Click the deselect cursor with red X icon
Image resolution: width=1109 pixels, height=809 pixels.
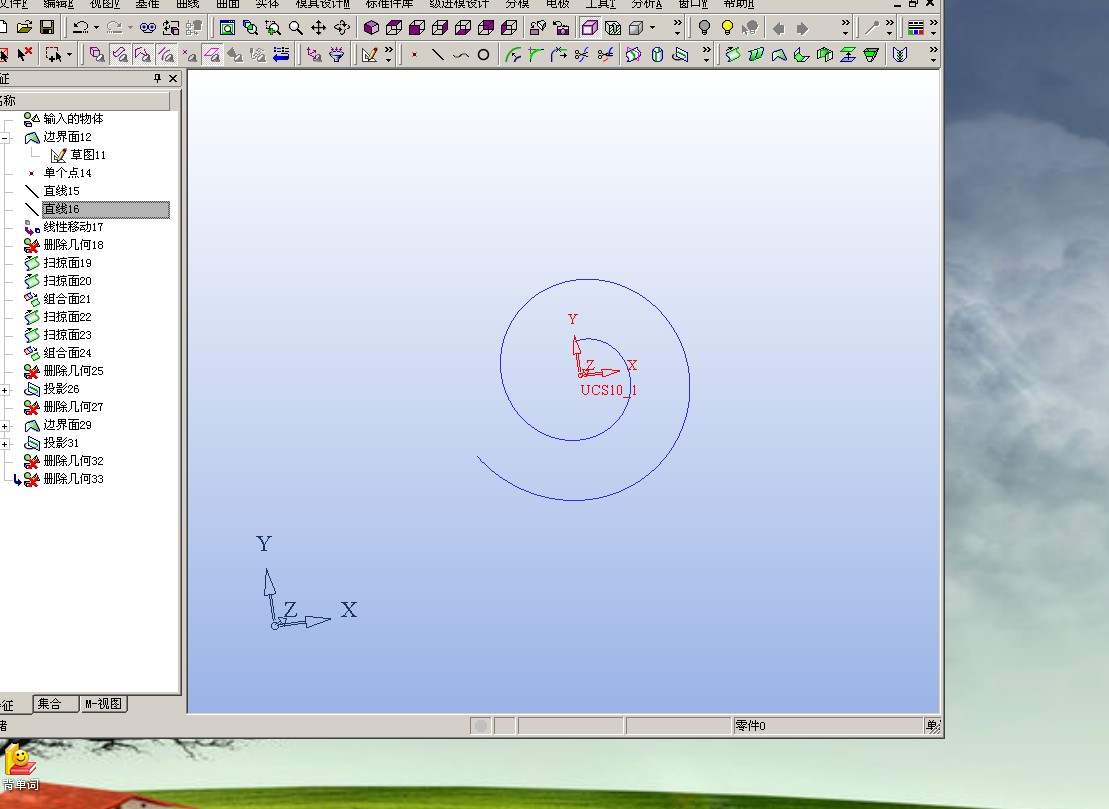25,54
